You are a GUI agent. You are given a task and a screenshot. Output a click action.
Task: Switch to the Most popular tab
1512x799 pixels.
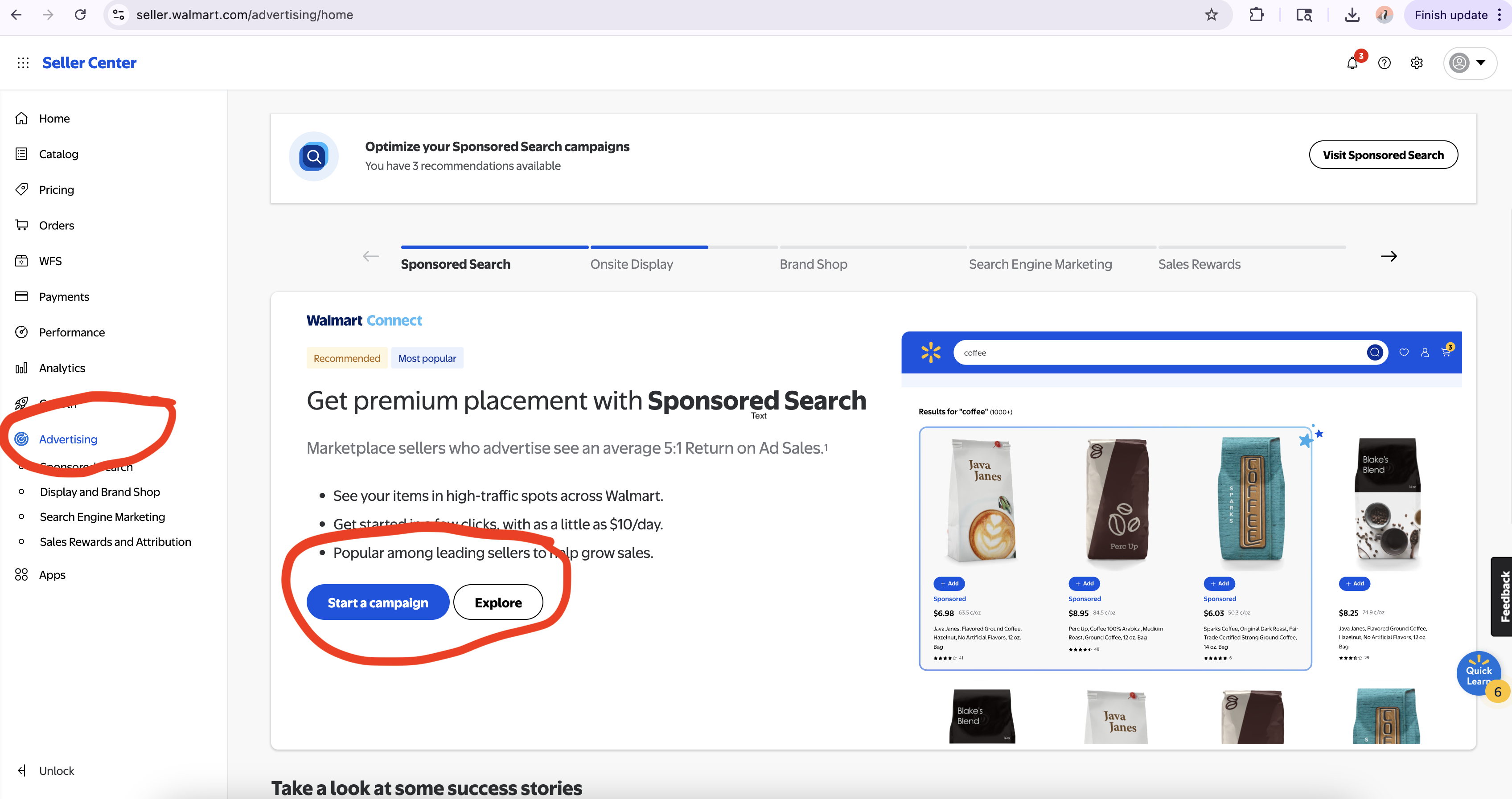[x=427, y=358]
